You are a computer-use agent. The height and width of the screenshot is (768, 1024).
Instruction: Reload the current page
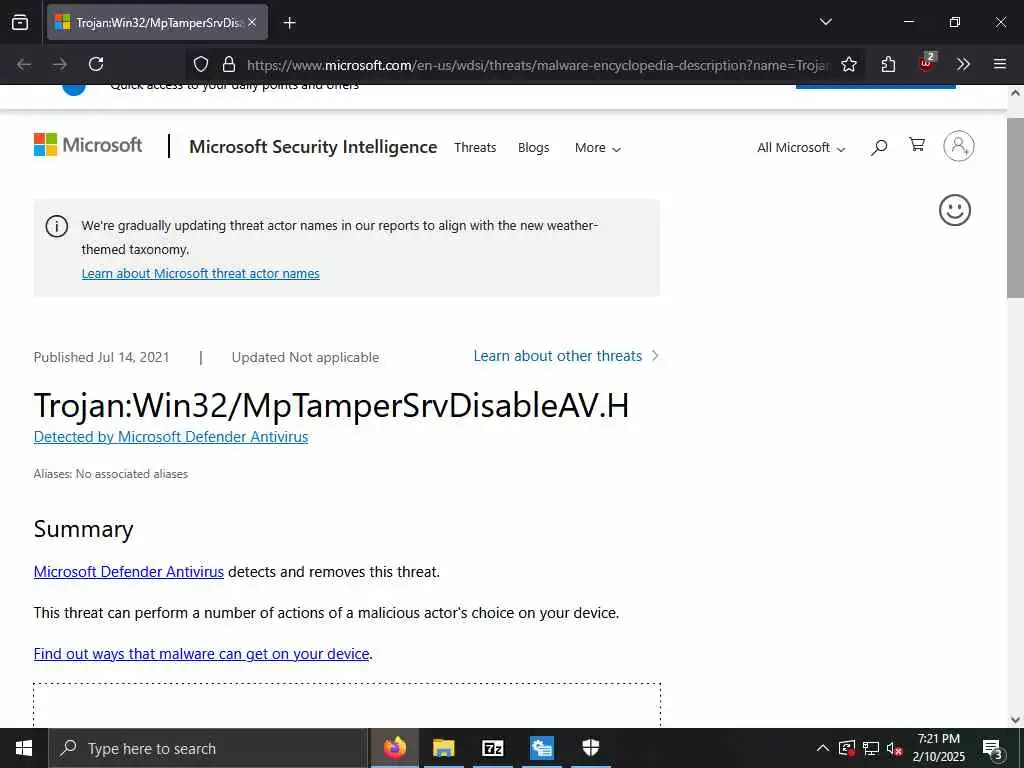(96, 64)
